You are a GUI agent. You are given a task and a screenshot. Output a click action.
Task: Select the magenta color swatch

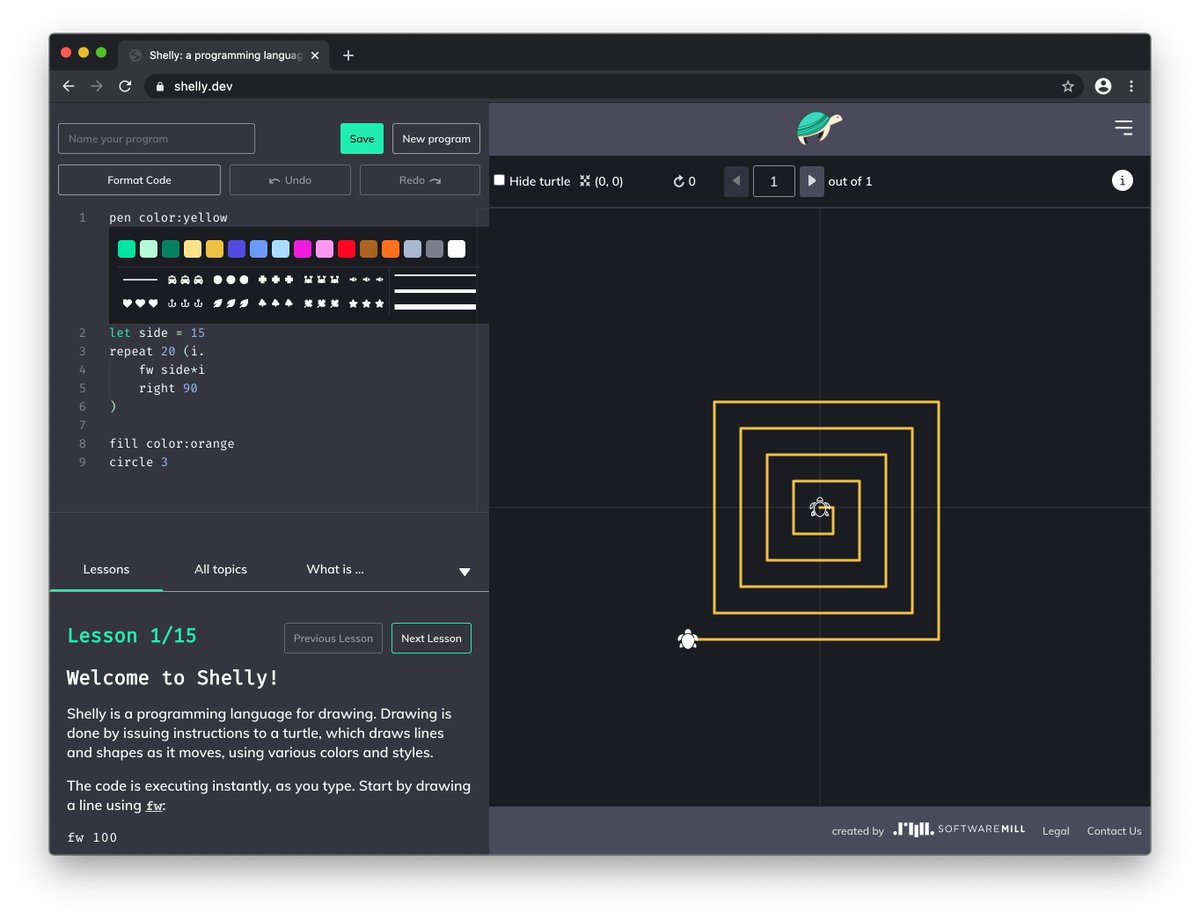(x=302, y=249)
